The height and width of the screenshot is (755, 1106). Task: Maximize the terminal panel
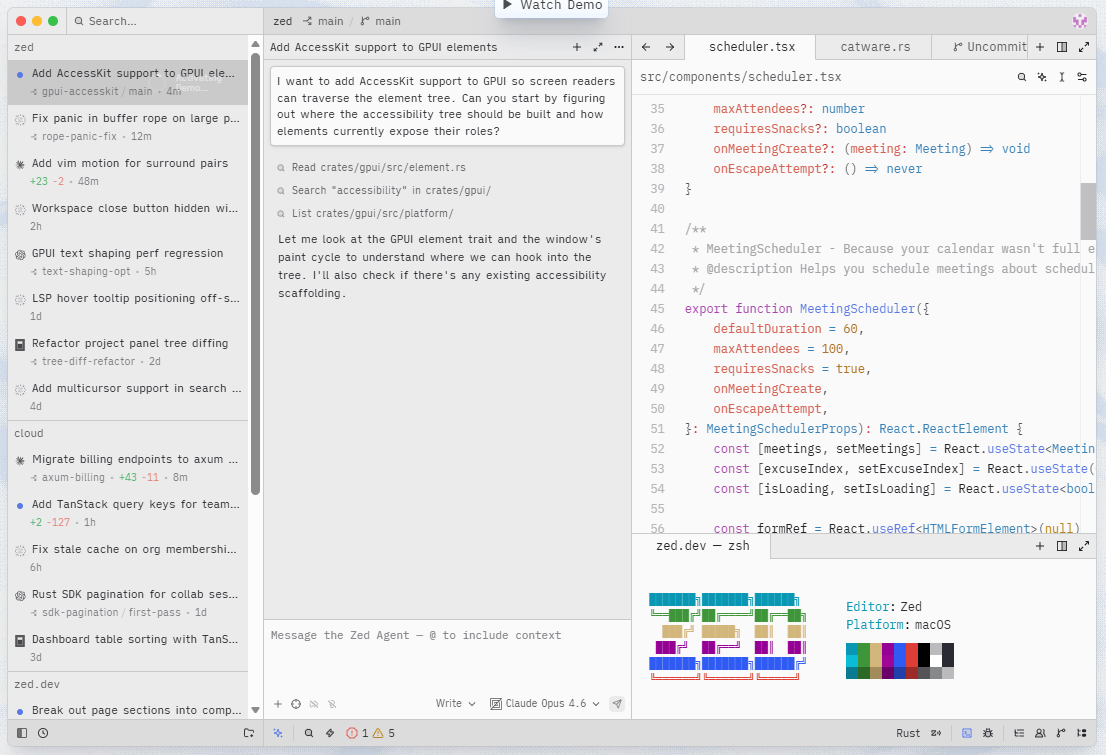1084,546
